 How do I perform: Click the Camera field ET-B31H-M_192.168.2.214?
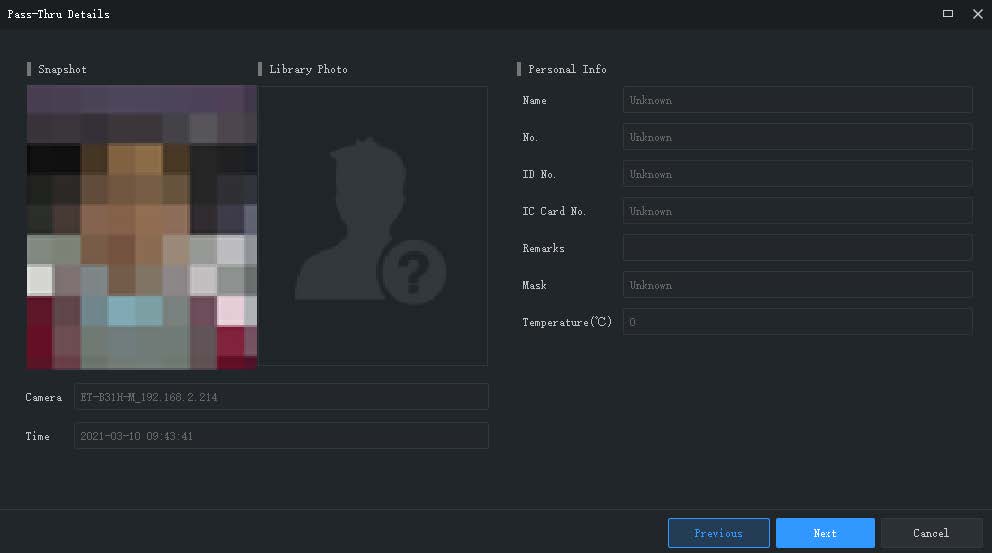(x=281, y=397)
